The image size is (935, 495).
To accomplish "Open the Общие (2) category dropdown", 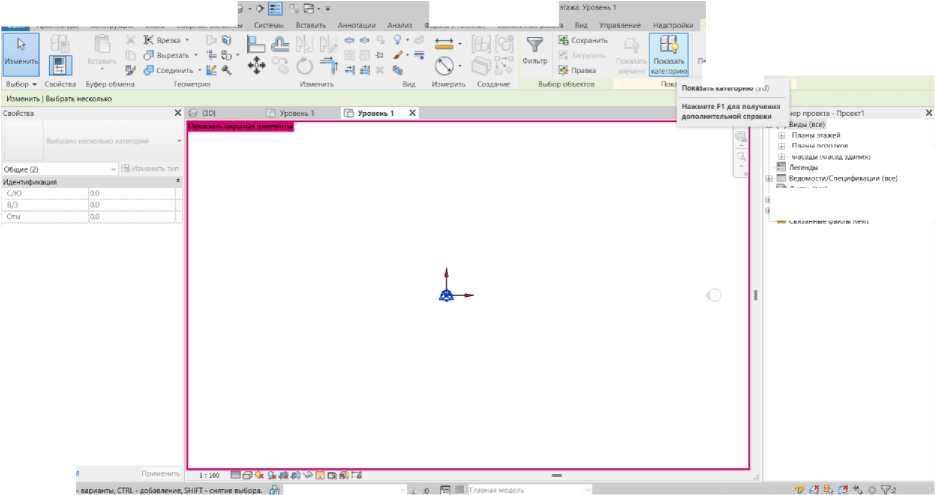I will coord(58,169).
